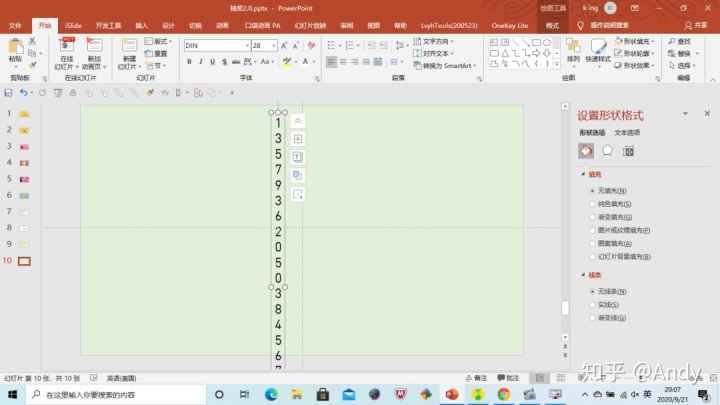Select the triangle shape in shapes gallery
Screen dimensions: 720x405
(505, 53)
